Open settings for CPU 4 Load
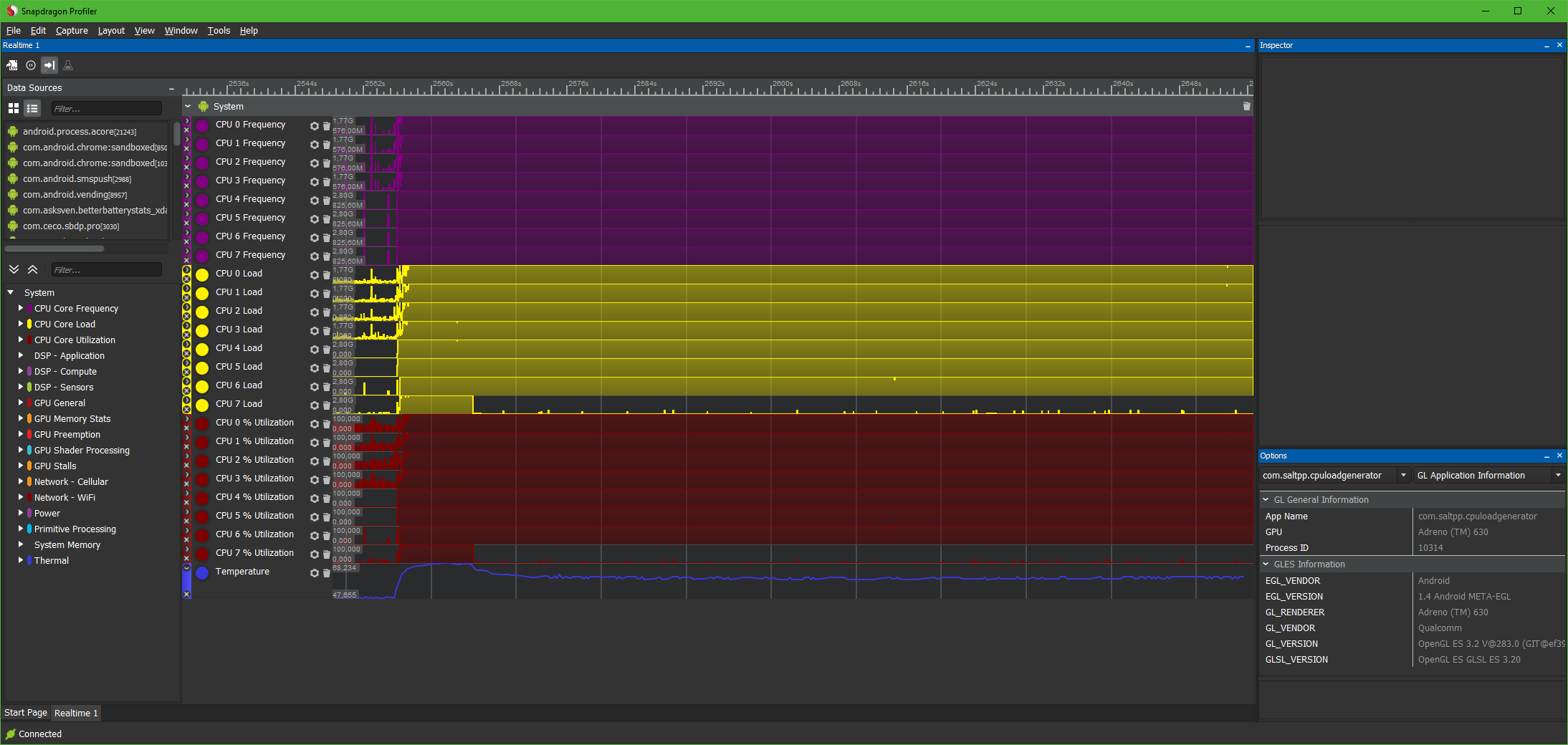This screenshot has width=1568, height=745. click(314, 349)
